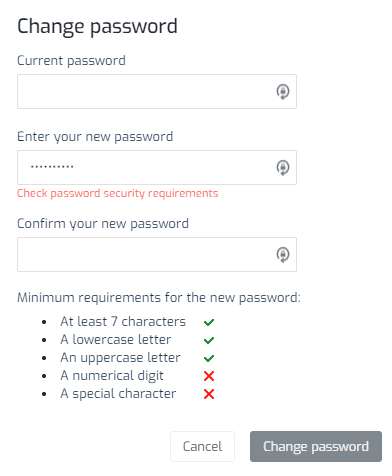The height and width of the screenshot is (476, 392).
Task: Click green checkmark next to An uppercase letter
Action: click(x=209, y=358)
